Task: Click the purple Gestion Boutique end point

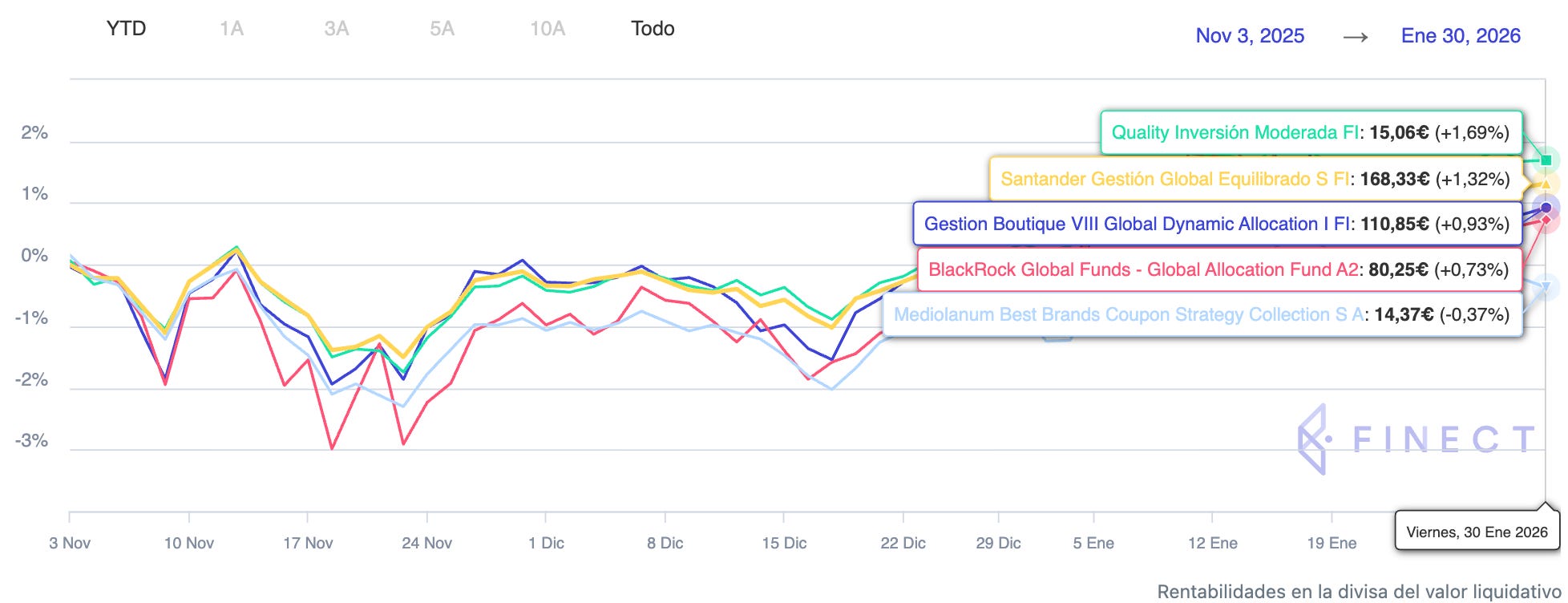Action: [1546, 208]
